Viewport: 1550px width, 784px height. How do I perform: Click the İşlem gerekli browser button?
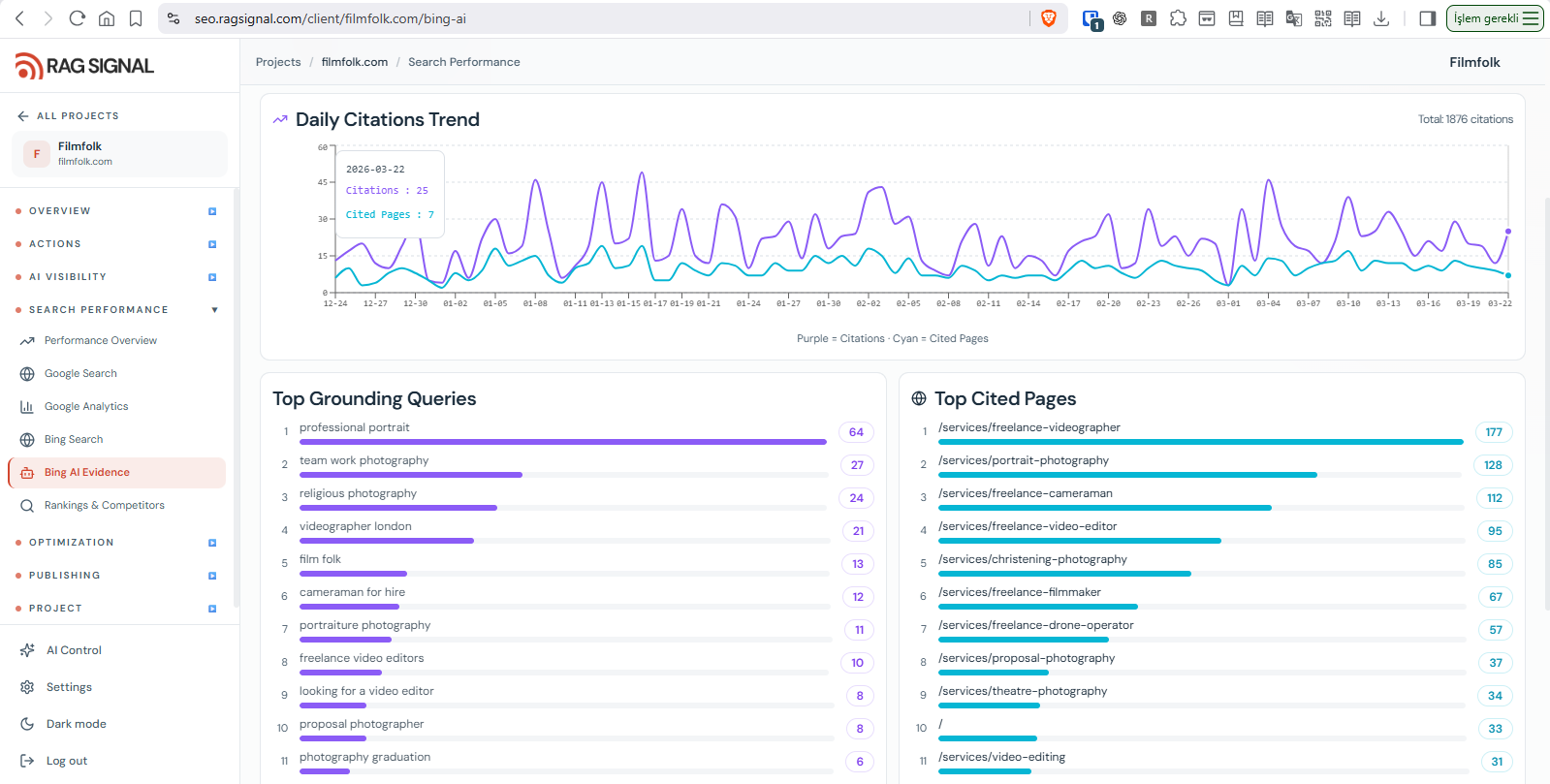click(1495, 18)
